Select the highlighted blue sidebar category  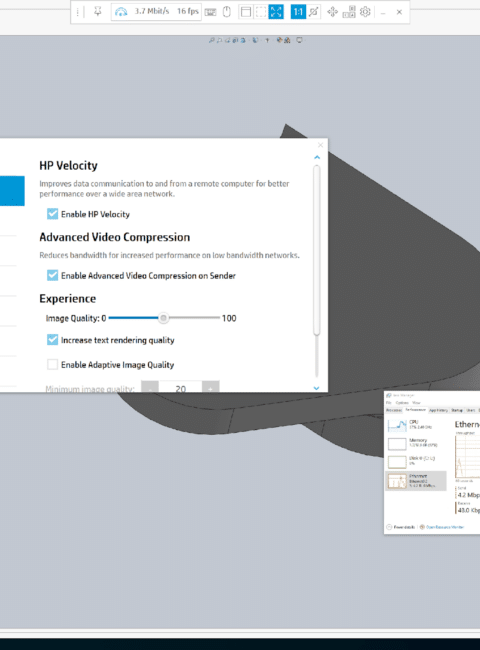pos(12,191)
